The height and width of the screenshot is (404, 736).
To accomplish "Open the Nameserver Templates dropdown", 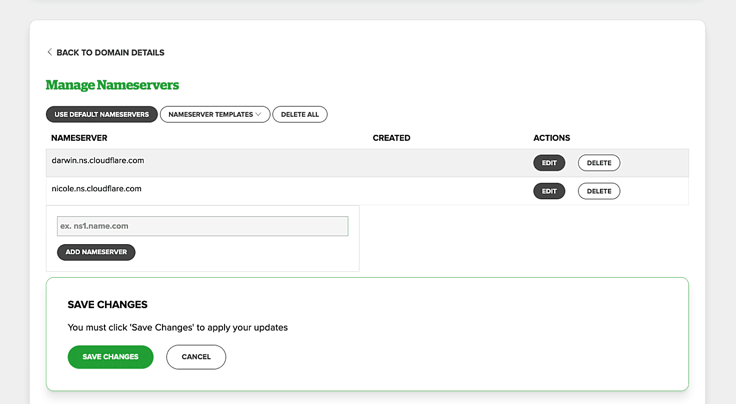I will 215,114.
